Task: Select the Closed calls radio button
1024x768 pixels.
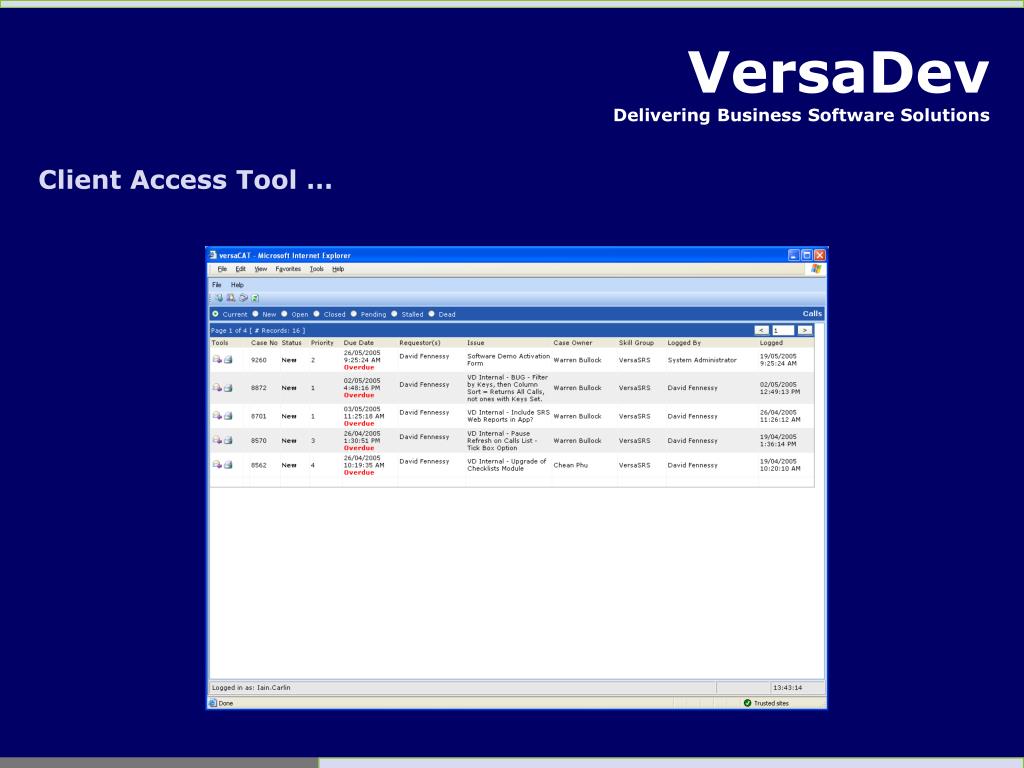Action: tap(317, 314)
